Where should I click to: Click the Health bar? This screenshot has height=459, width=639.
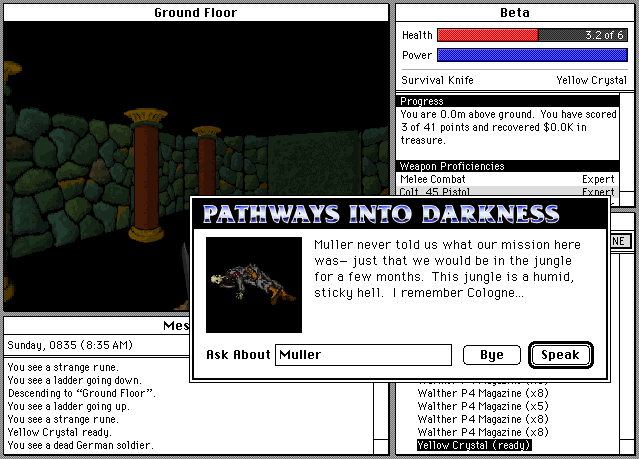(x=532, y=35)
